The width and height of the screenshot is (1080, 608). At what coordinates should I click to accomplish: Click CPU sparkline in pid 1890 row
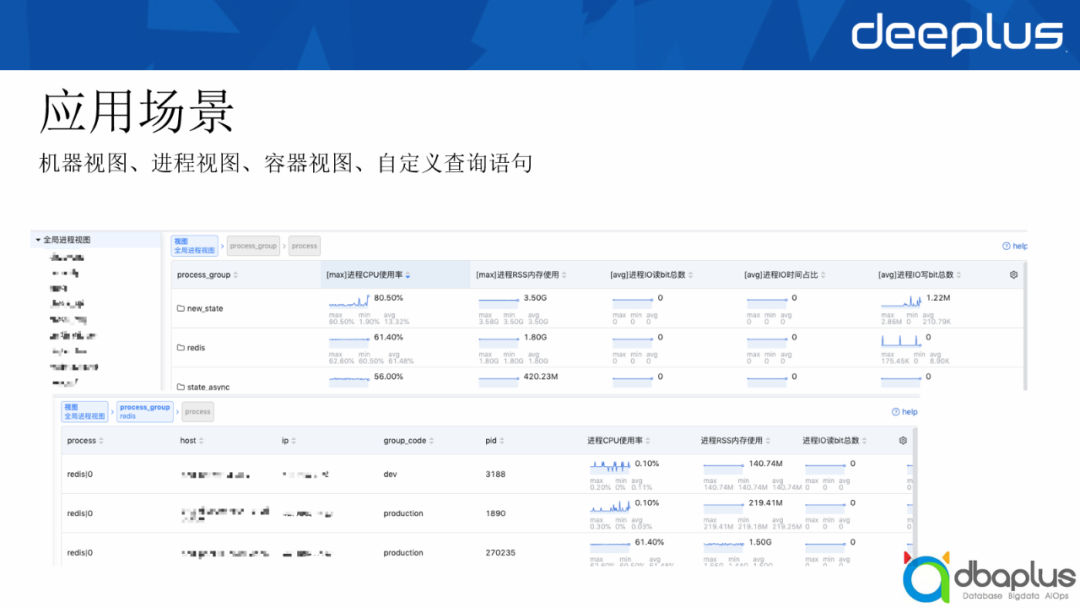point(610,506)
